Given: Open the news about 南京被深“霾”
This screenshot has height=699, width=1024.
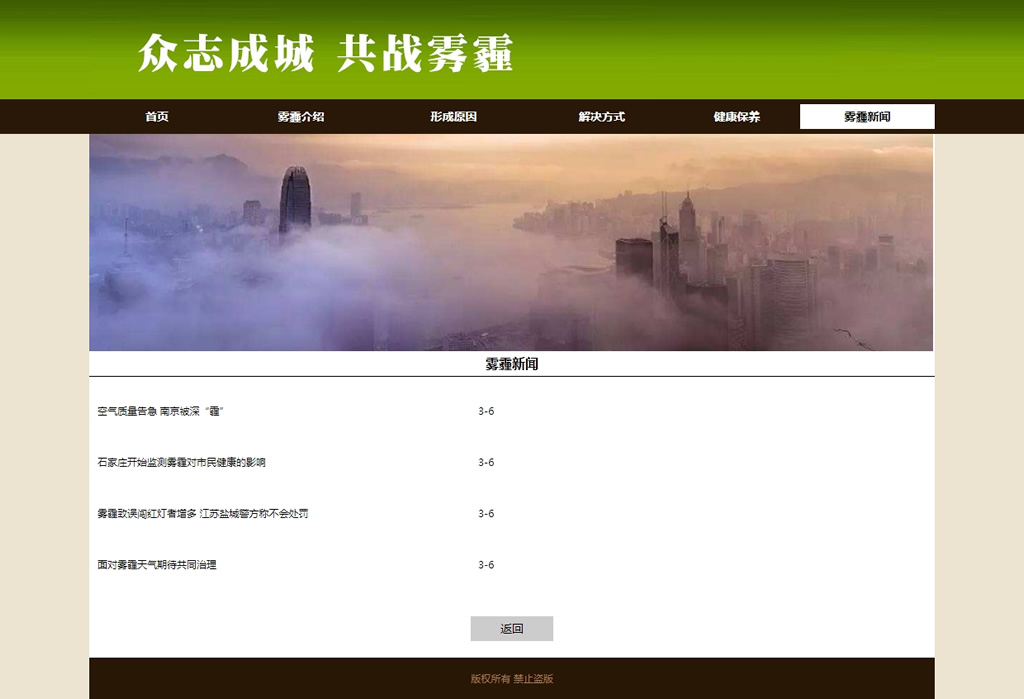Looking at the screenshot, I should click(166, 411).
